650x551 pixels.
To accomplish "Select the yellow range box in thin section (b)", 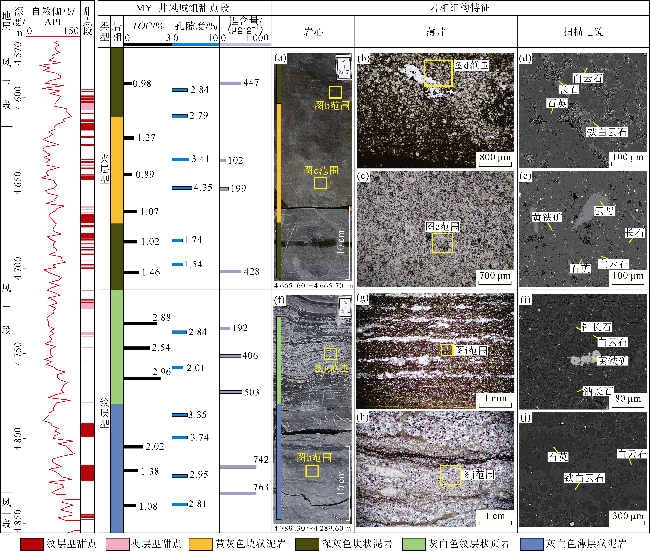I will (x=437, y=72).
